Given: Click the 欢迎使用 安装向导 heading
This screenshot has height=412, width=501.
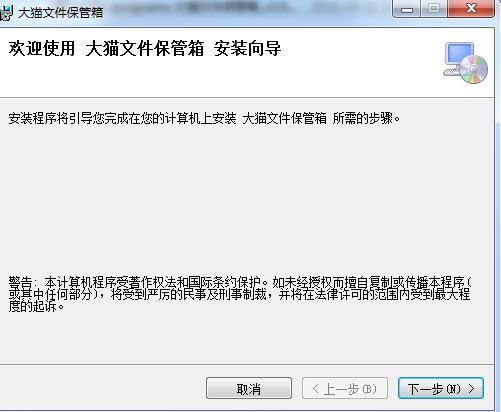Looking at the screenshot, I should point(145,49).
